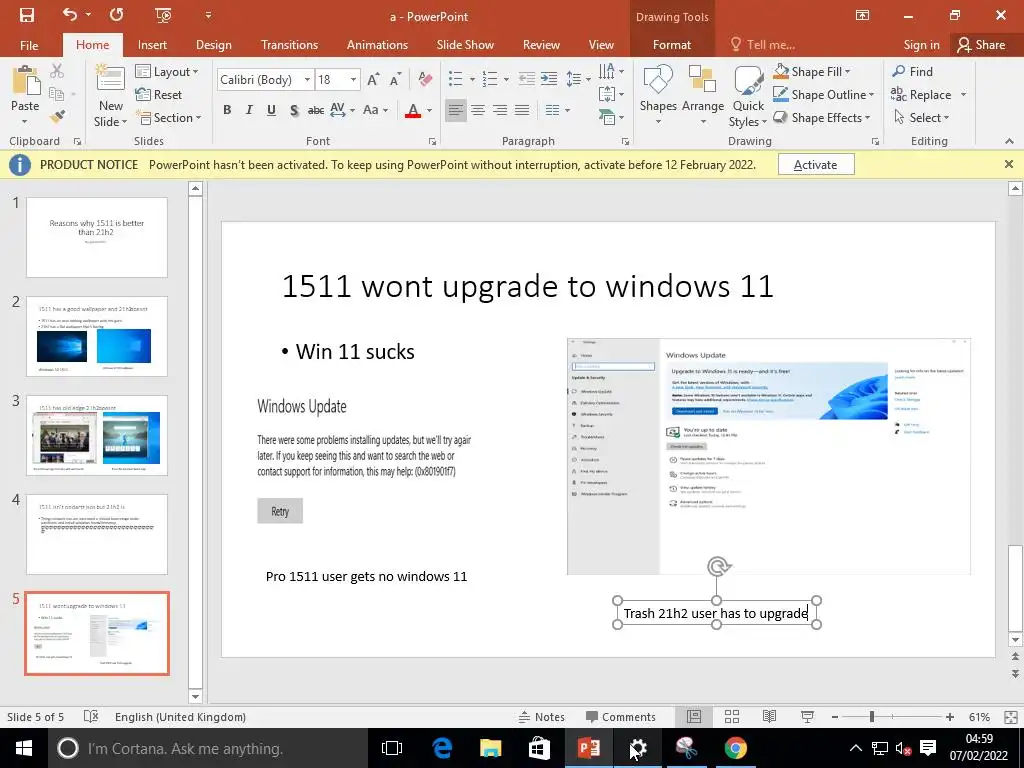Zoom out with the minus button
The width and height of the screenshot is (1024, 768).
(x=835, y=716)
